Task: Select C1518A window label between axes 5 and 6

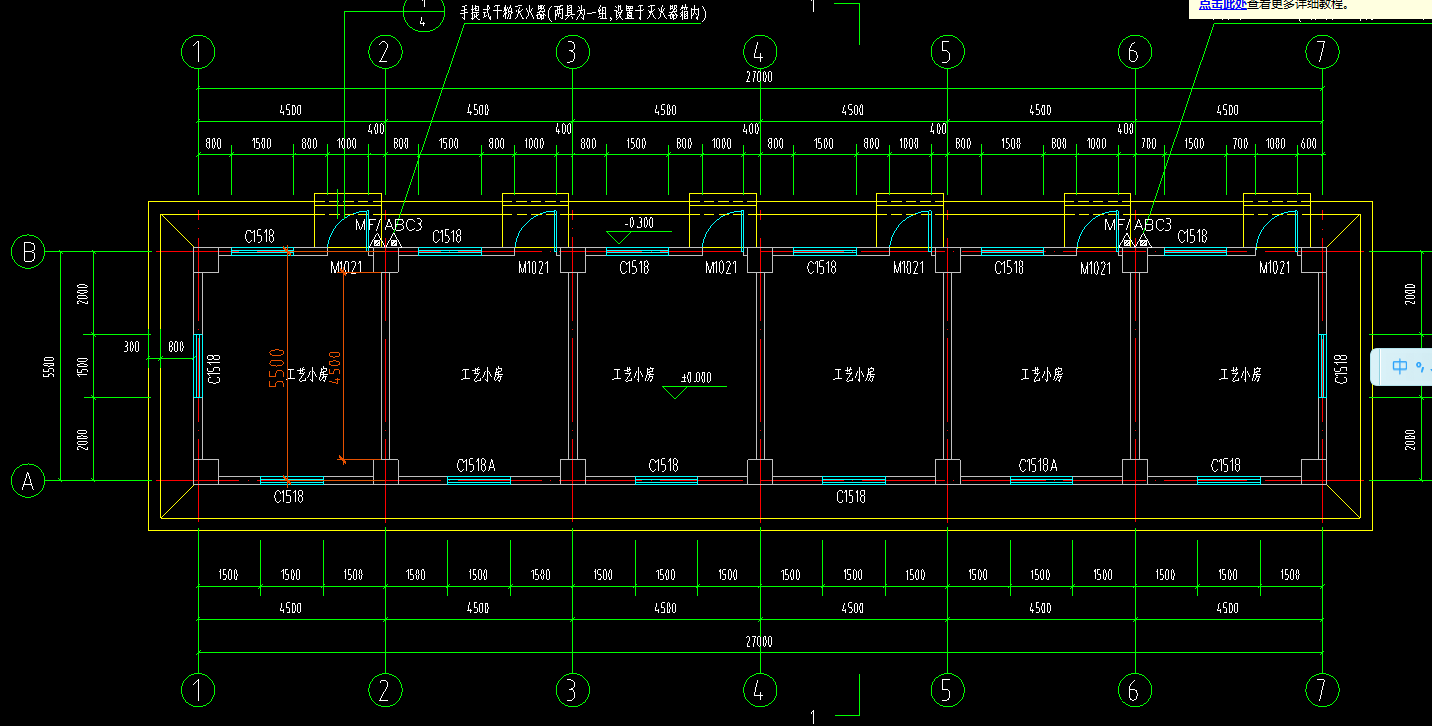Action: [1038, 465]
